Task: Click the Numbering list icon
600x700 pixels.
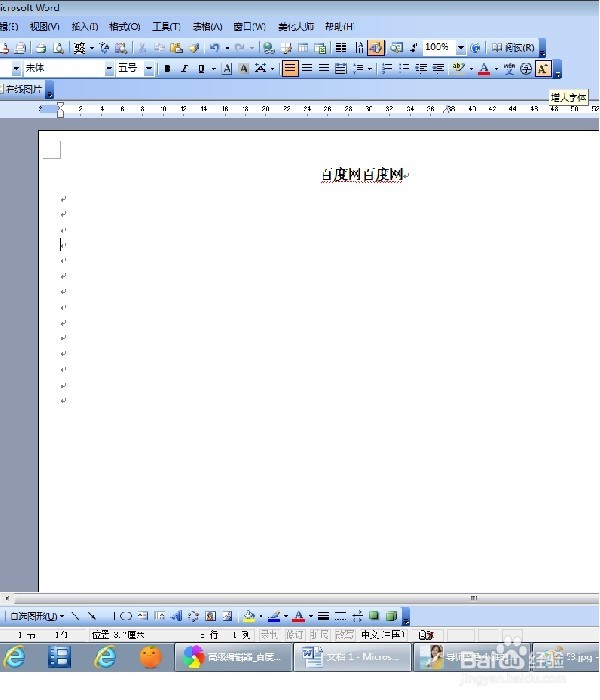Action: [387, 68]
